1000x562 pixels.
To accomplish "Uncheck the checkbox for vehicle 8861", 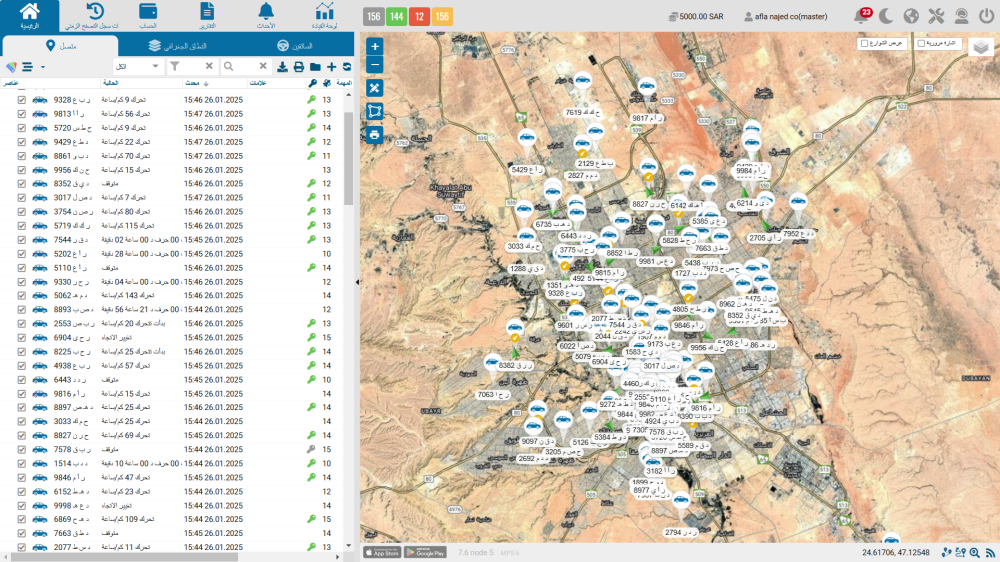I will [x=22, y=156].
